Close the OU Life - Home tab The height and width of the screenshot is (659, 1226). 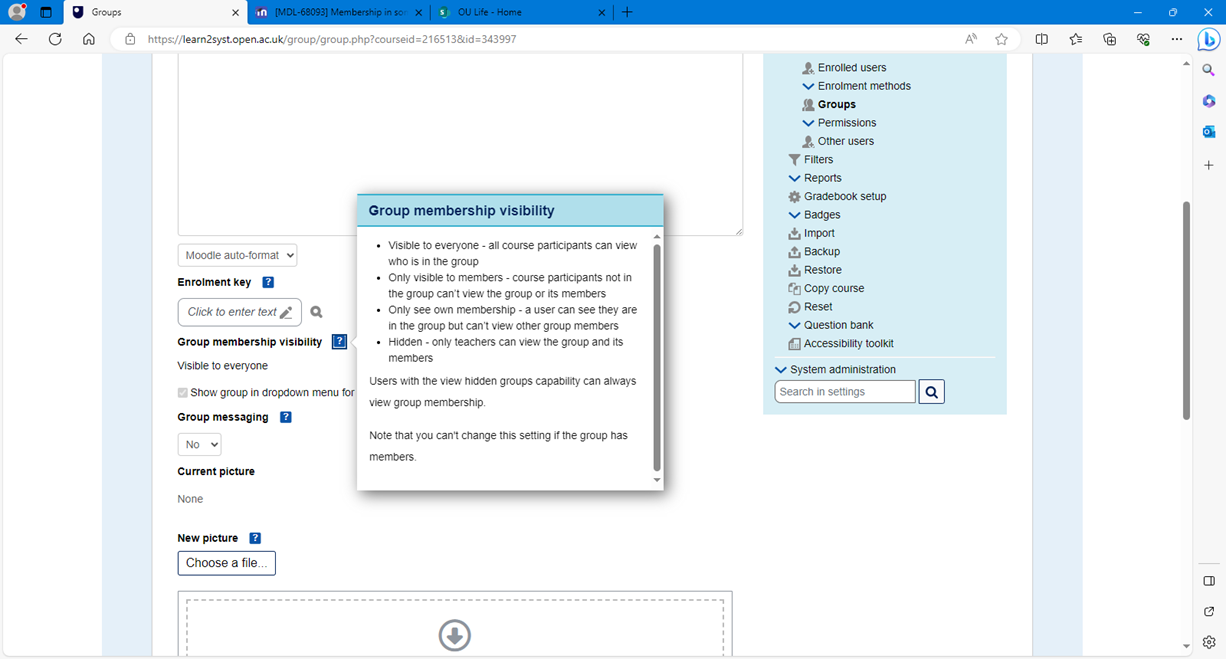coord(601,12)
